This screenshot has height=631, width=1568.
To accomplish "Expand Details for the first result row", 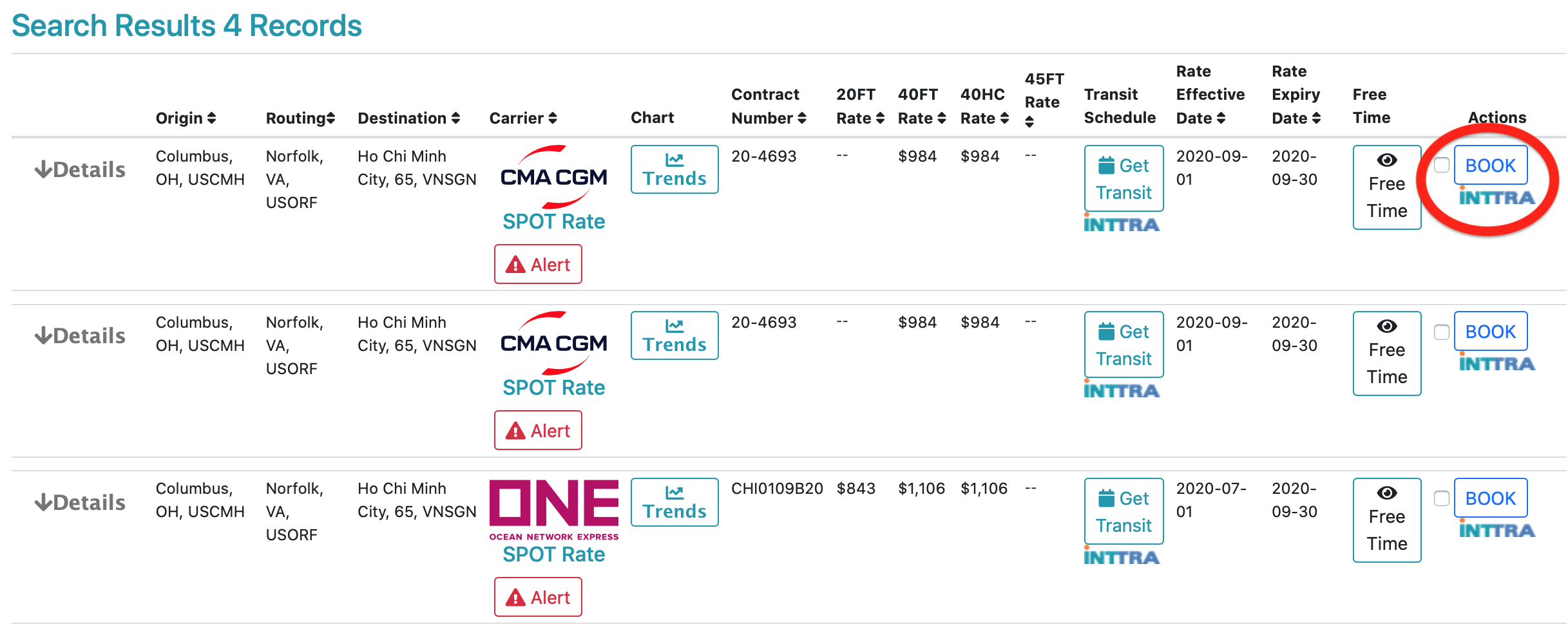I will 80,169.
